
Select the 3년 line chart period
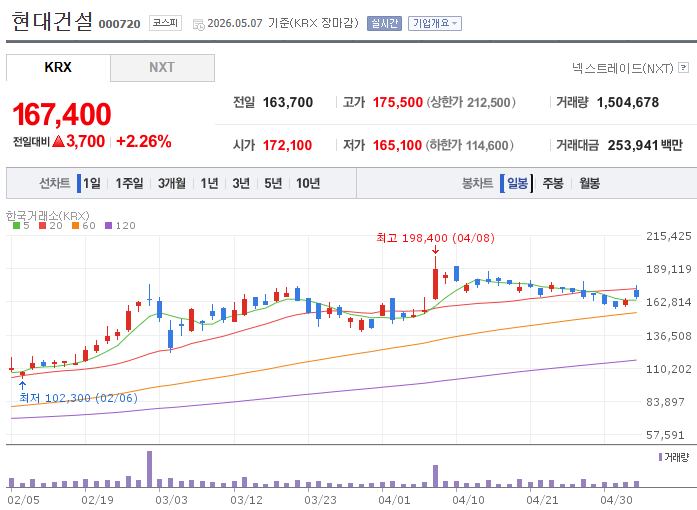click(x=241, y=183)
